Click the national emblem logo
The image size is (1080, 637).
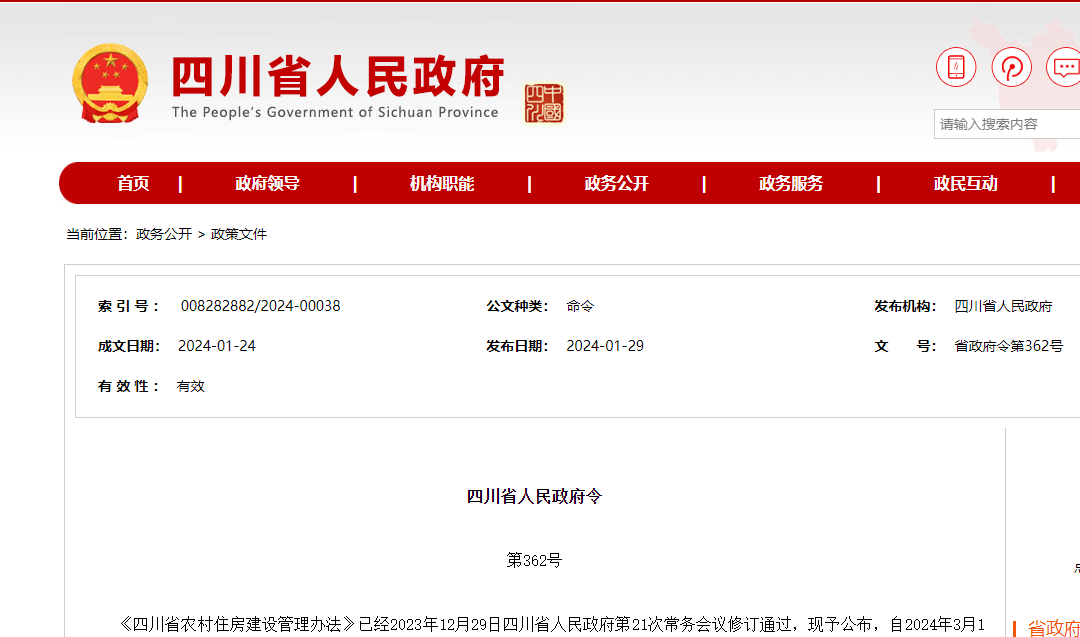tap(109, 84)
